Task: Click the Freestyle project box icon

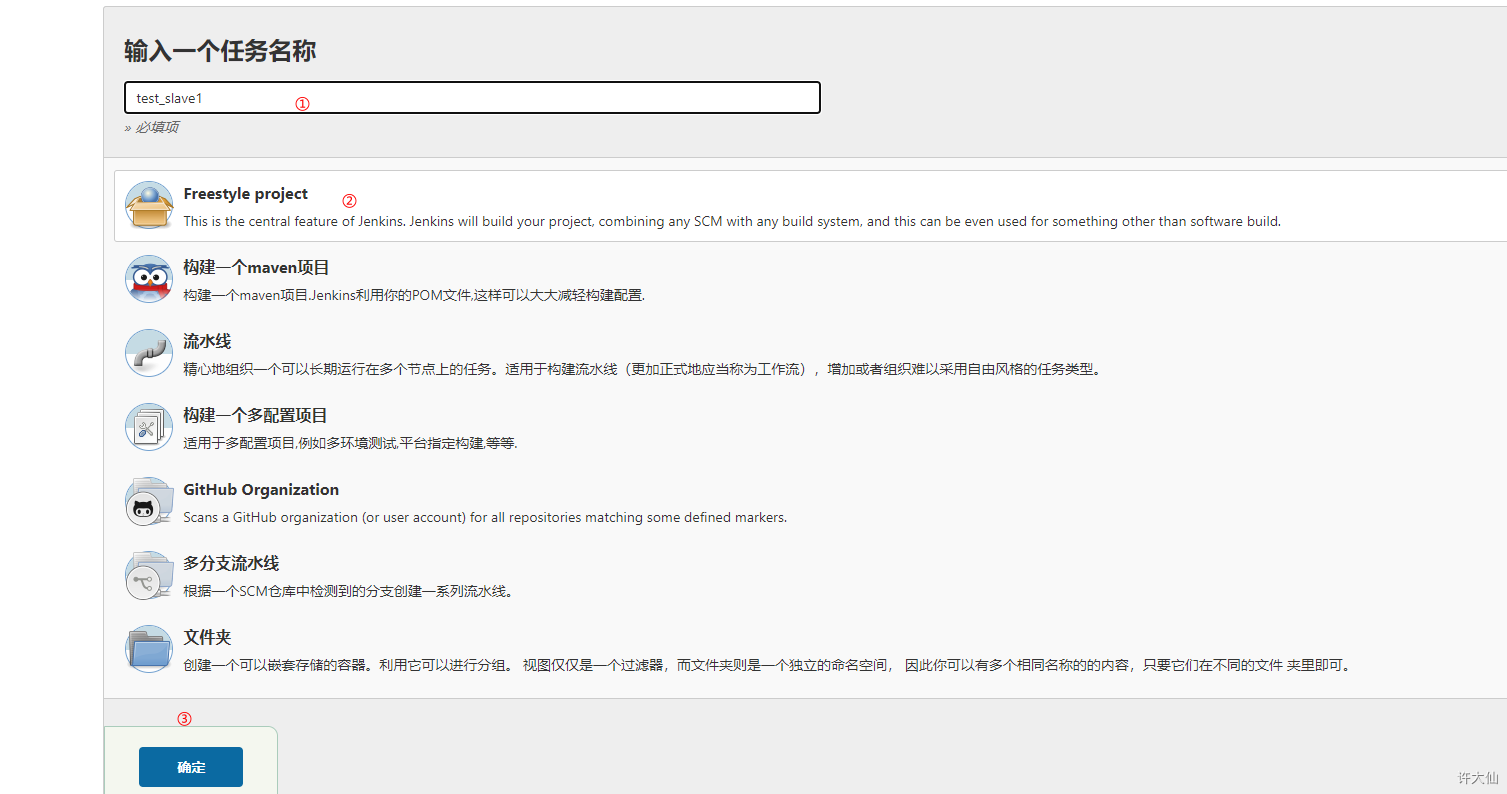Action: 149,205
